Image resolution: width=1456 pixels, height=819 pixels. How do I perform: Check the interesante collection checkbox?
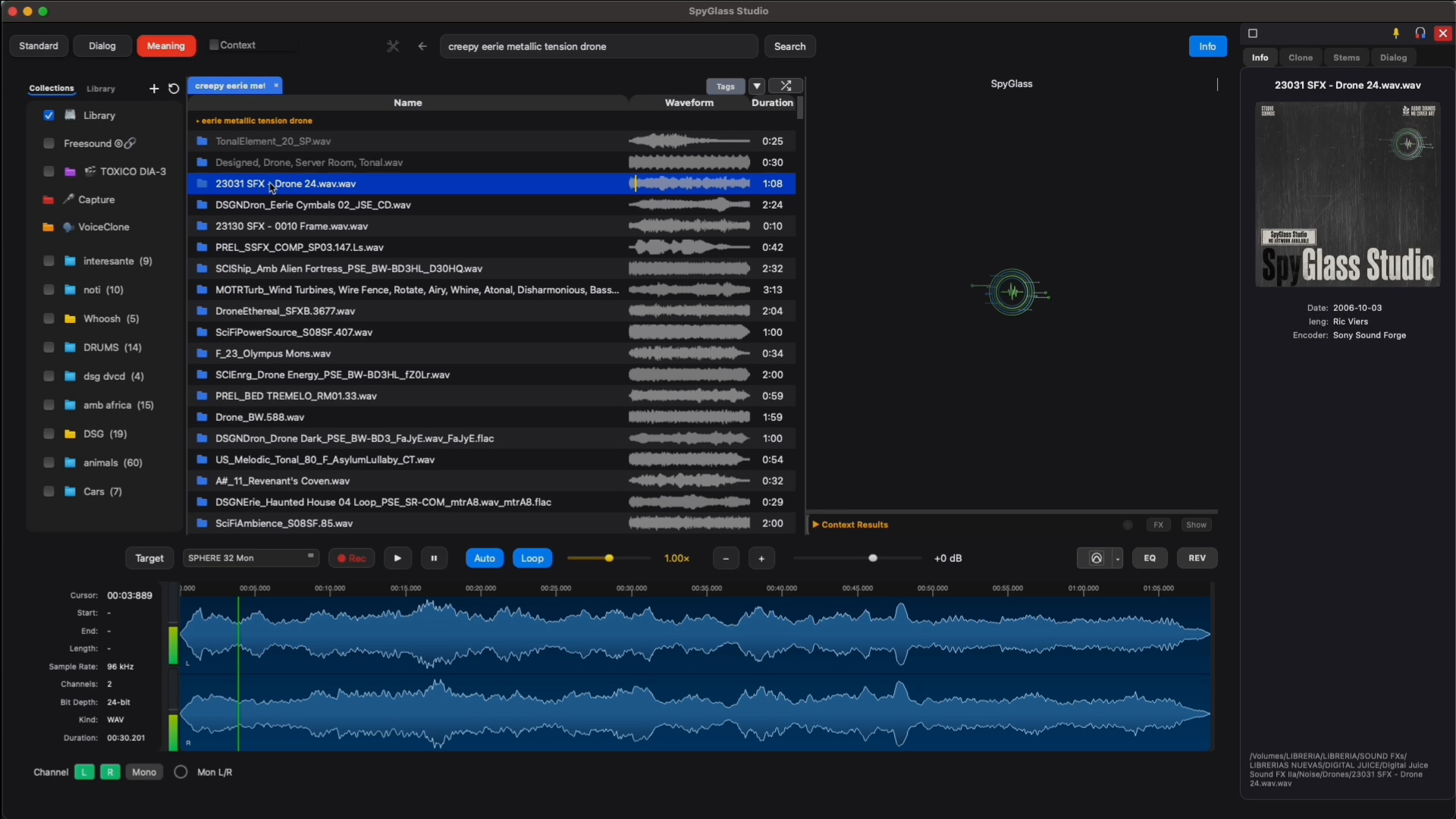(49, 261)
